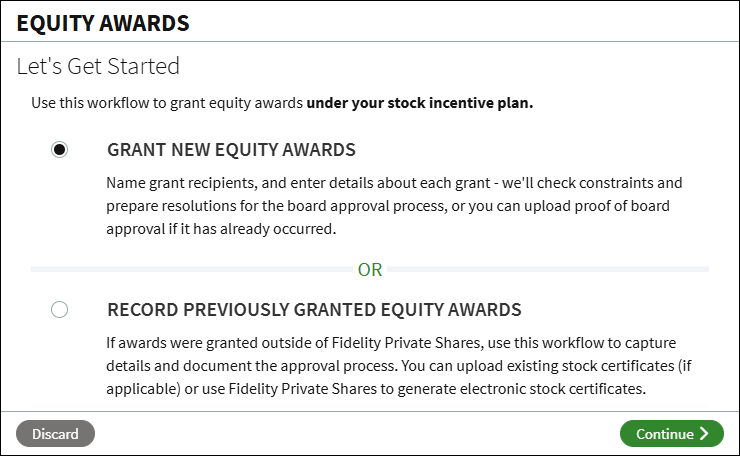Click the 'approval if it has already occurred' line

221,229
